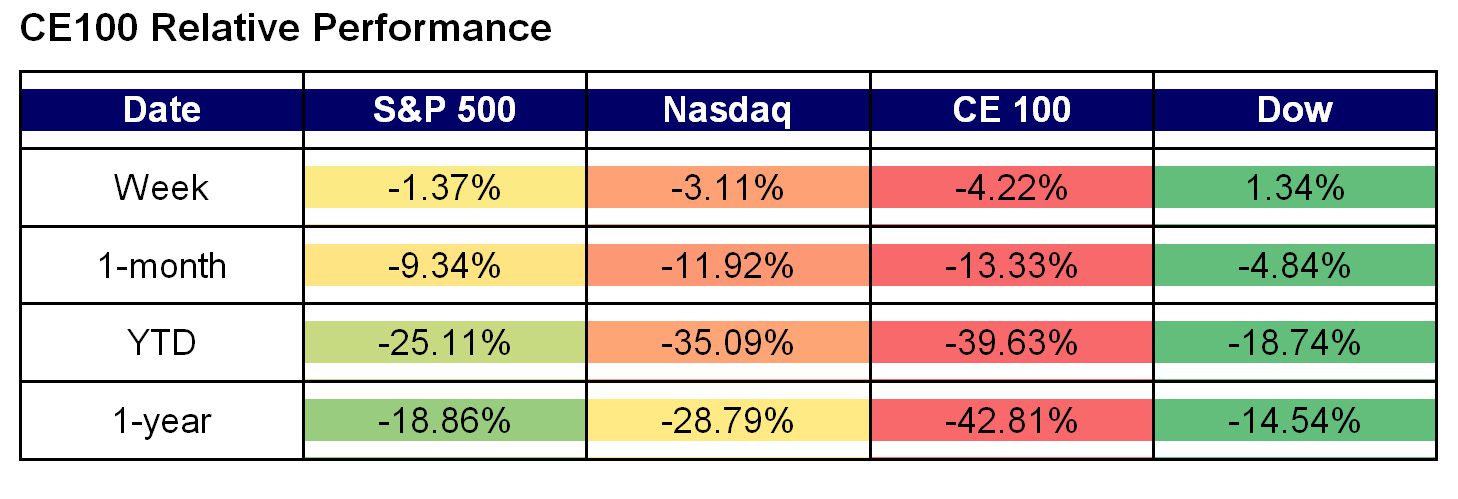Click the -14.54% Dow 1-year cell
Screen dimensions: 1458x499
click(1294, 421)
